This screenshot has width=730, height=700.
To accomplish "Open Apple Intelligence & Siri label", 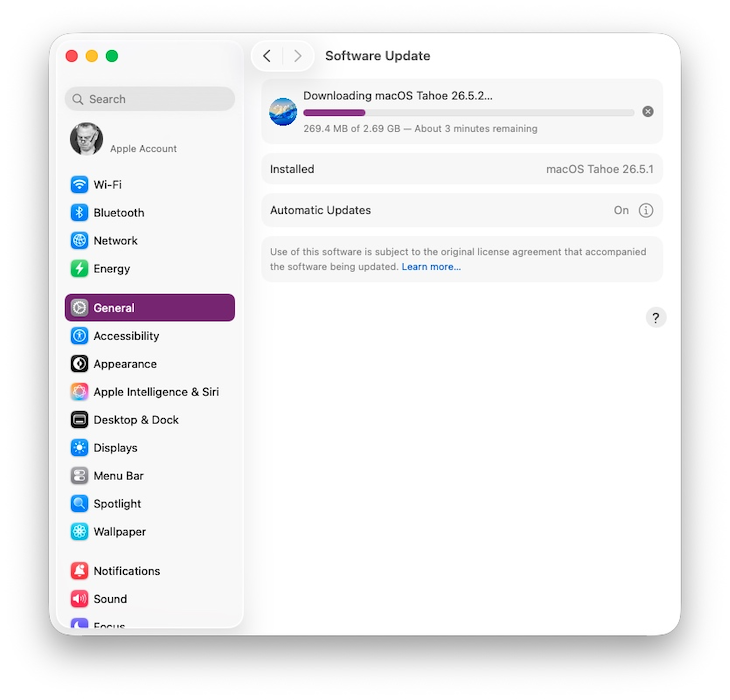I will click(x=156, y=392).
